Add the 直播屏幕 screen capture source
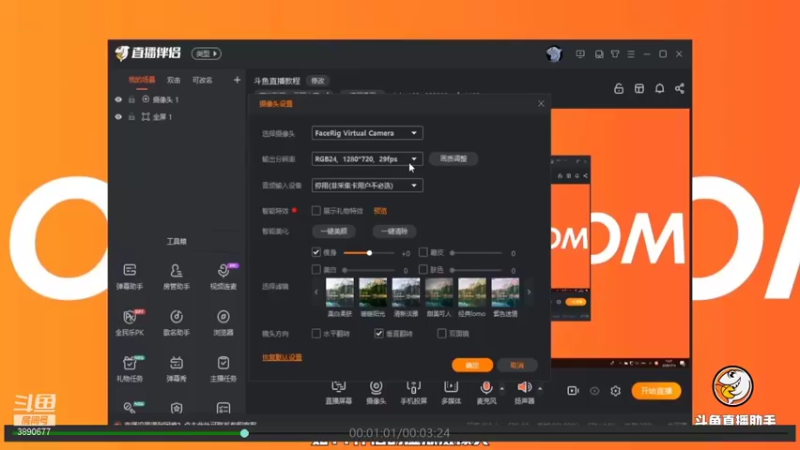This screenshot has width=800, height=450. pyautogui.click(x=338, y=392)
